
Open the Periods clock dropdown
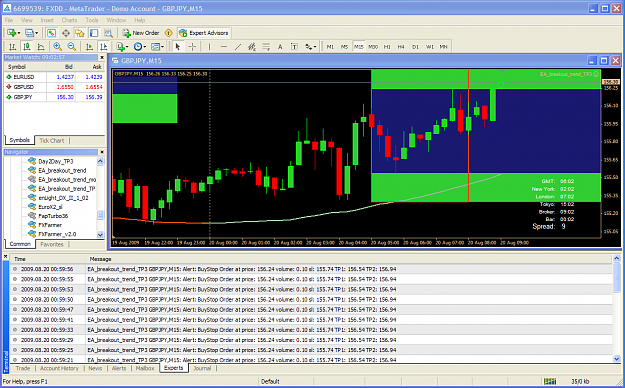[x=140, y=47]
